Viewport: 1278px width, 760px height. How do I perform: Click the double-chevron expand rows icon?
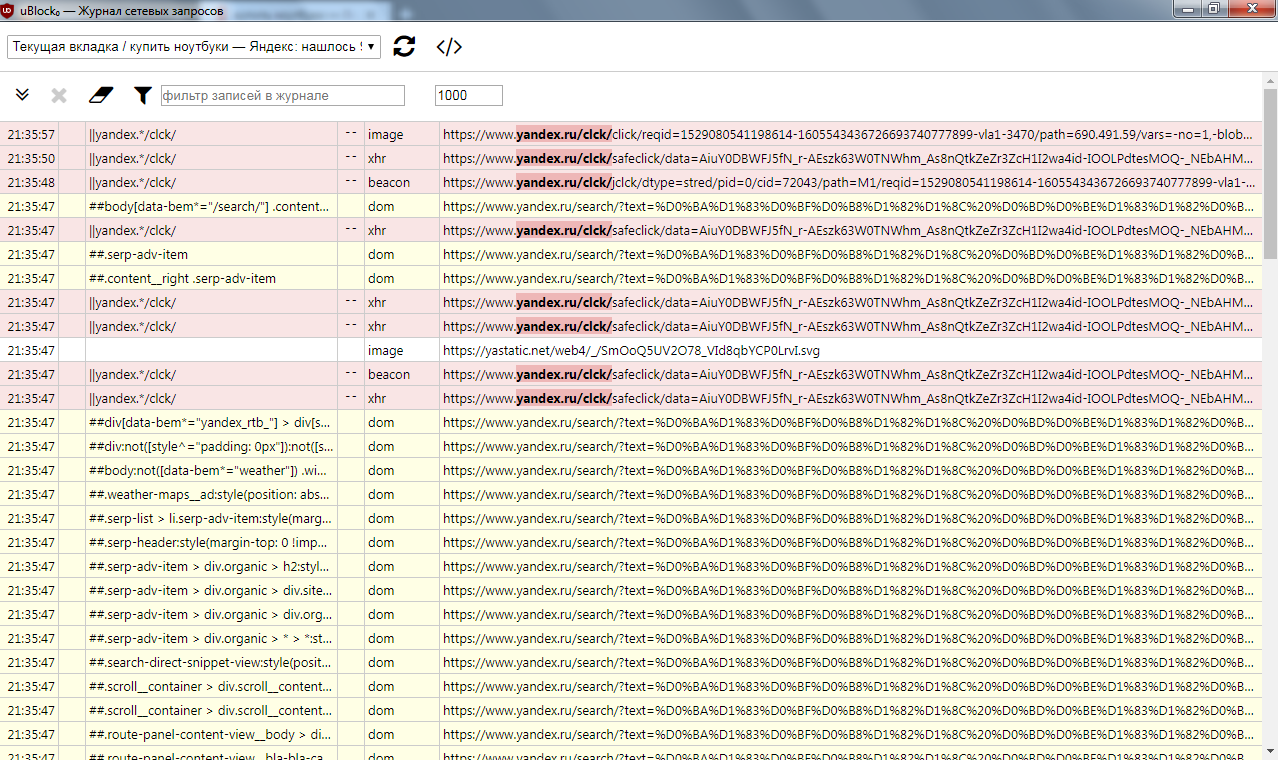23,95
